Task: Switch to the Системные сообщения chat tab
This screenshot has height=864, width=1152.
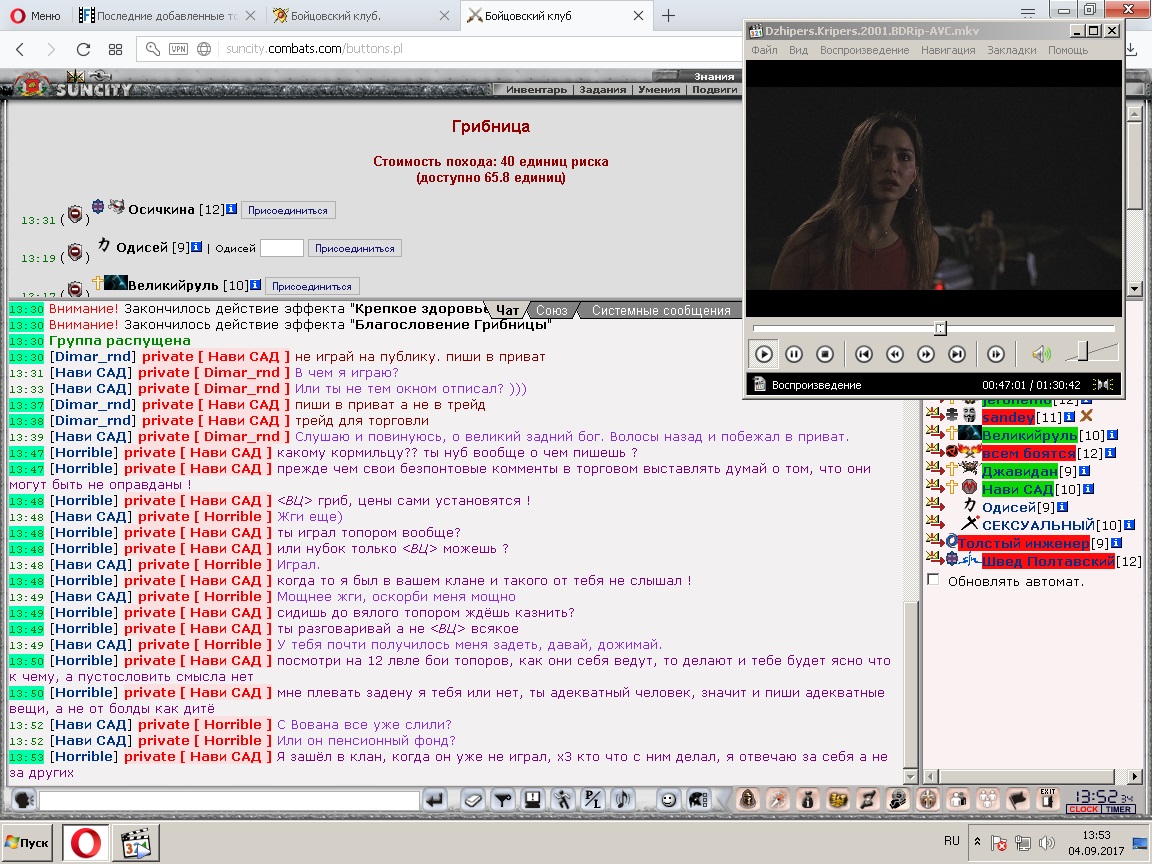Action: point(661,310)
